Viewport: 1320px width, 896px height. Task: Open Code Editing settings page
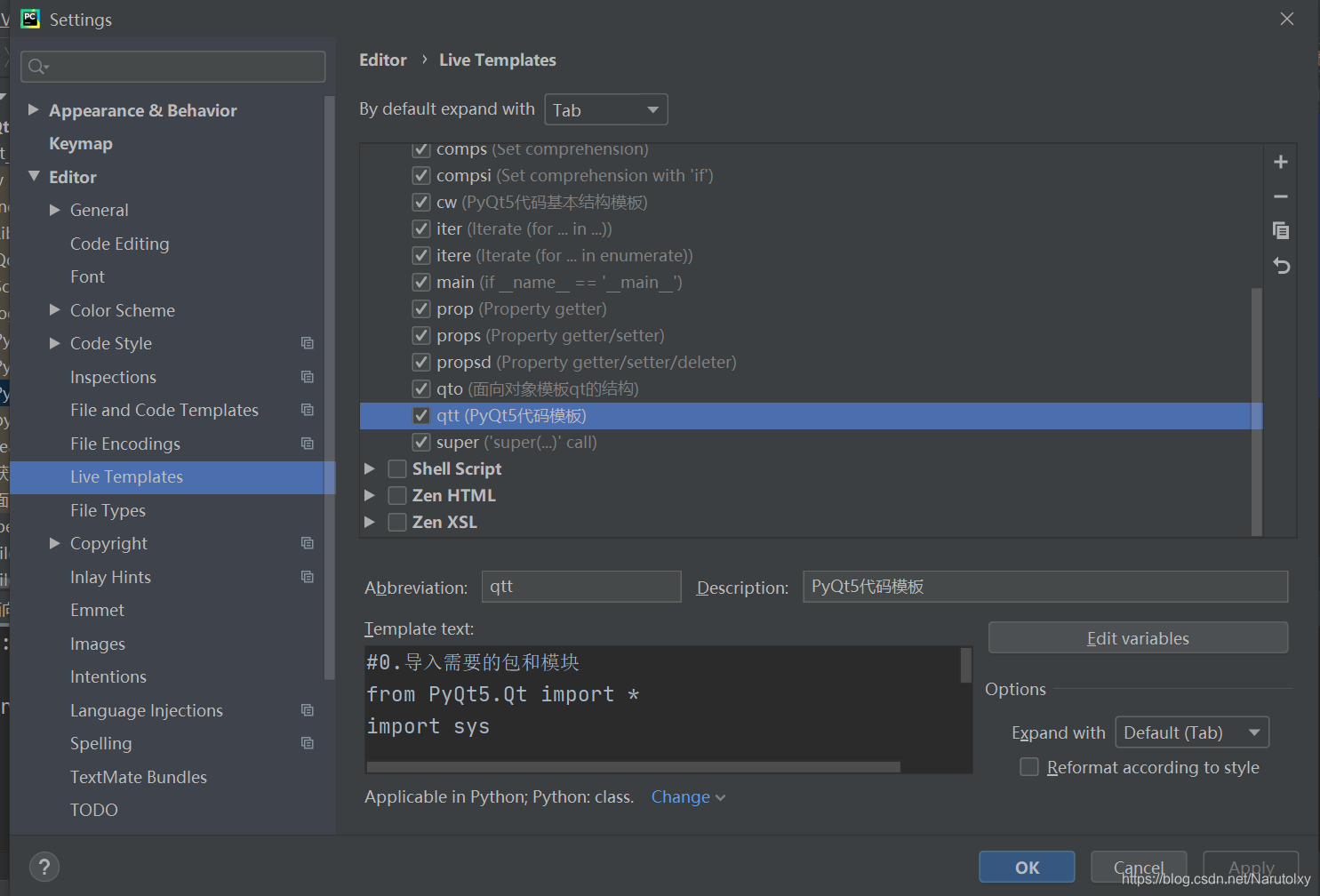(x=119, y=244)
